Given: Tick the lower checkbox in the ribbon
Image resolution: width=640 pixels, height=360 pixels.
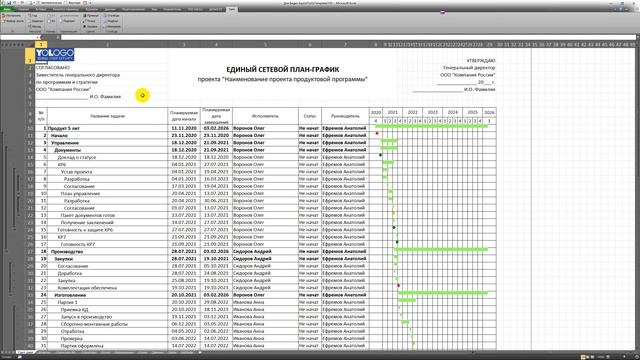Looking at the screenshot, I should [49, 21].
